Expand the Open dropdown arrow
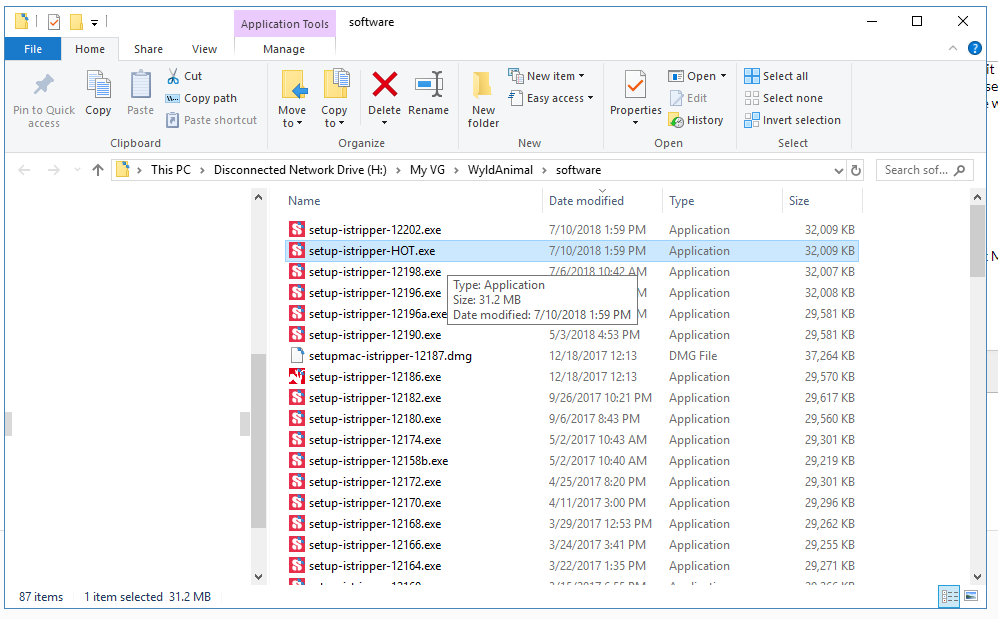 tap(723, 76)
